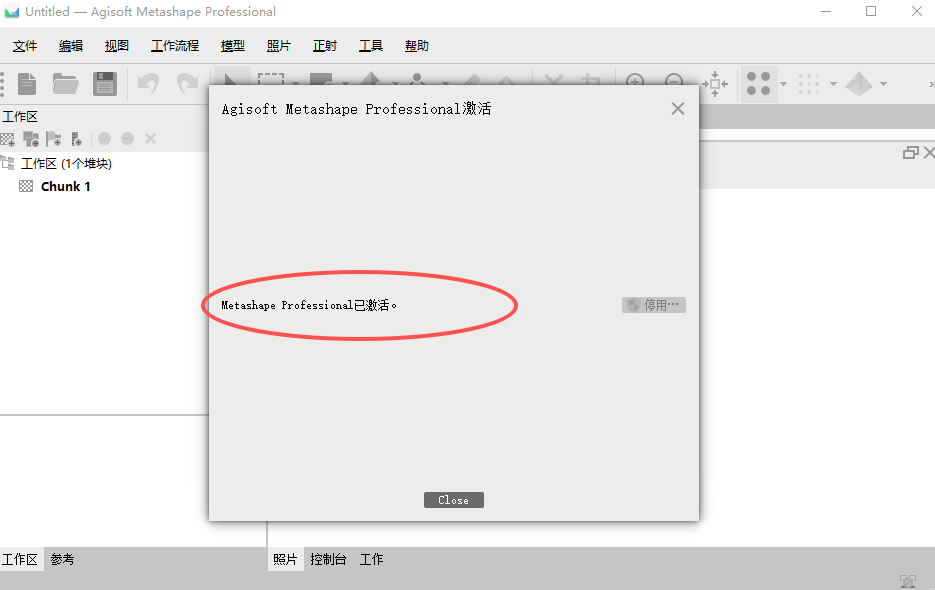
Task: Open a project via the folder icon
Action: tap(66, 84)
